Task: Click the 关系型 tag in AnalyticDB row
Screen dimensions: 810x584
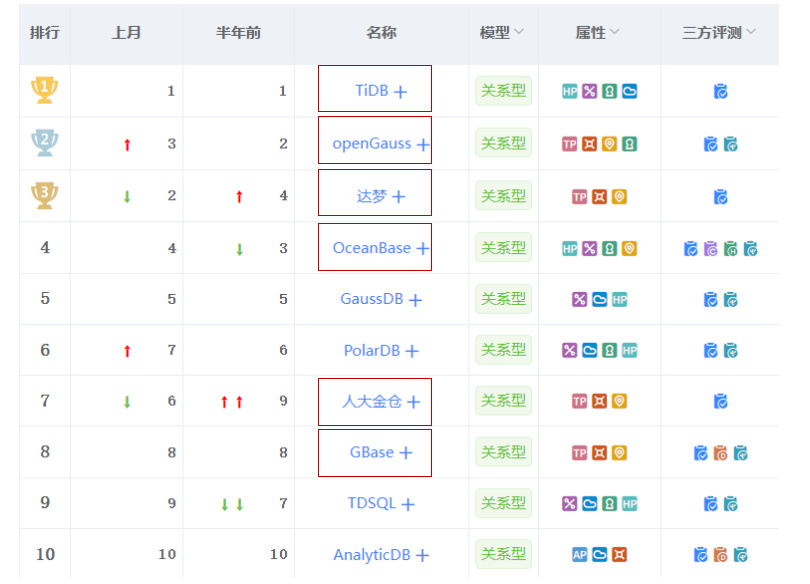Action: [x=503, y=555]
